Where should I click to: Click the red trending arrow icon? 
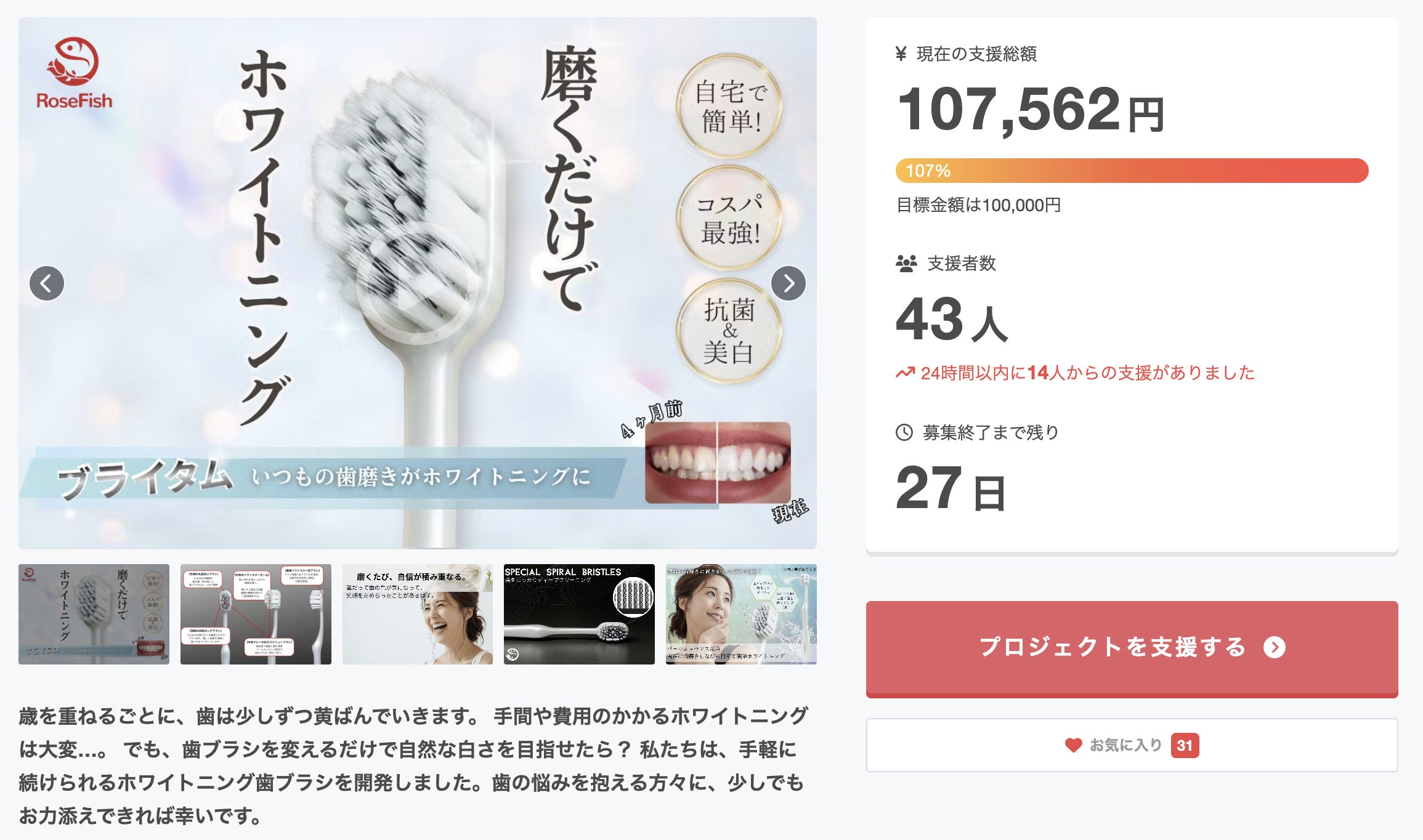coord(905,373)
